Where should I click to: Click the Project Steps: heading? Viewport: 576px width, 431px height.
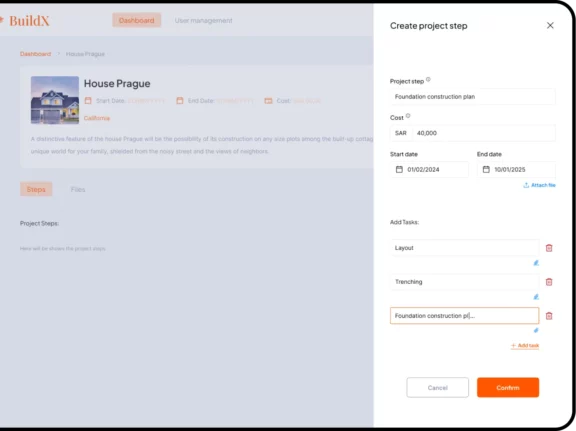pos(39,223)
